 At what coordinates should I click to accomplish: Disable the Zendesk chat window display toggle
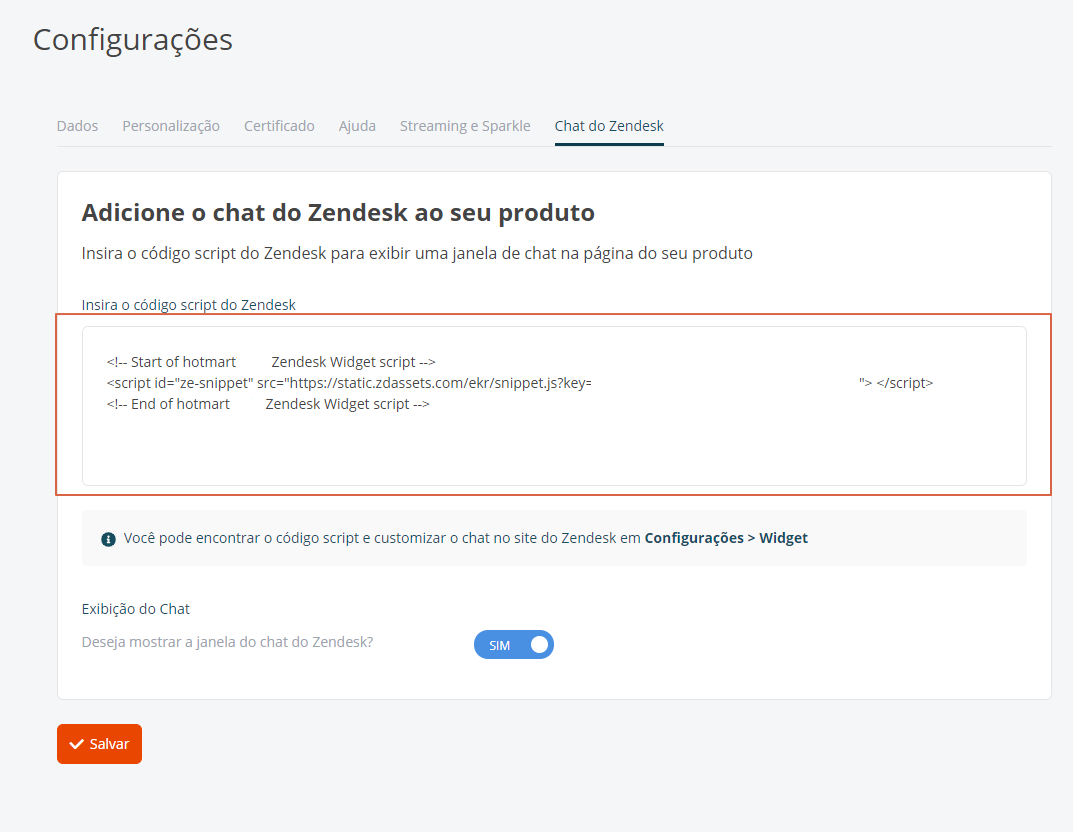pyautogui.click(x=513, y=645)
